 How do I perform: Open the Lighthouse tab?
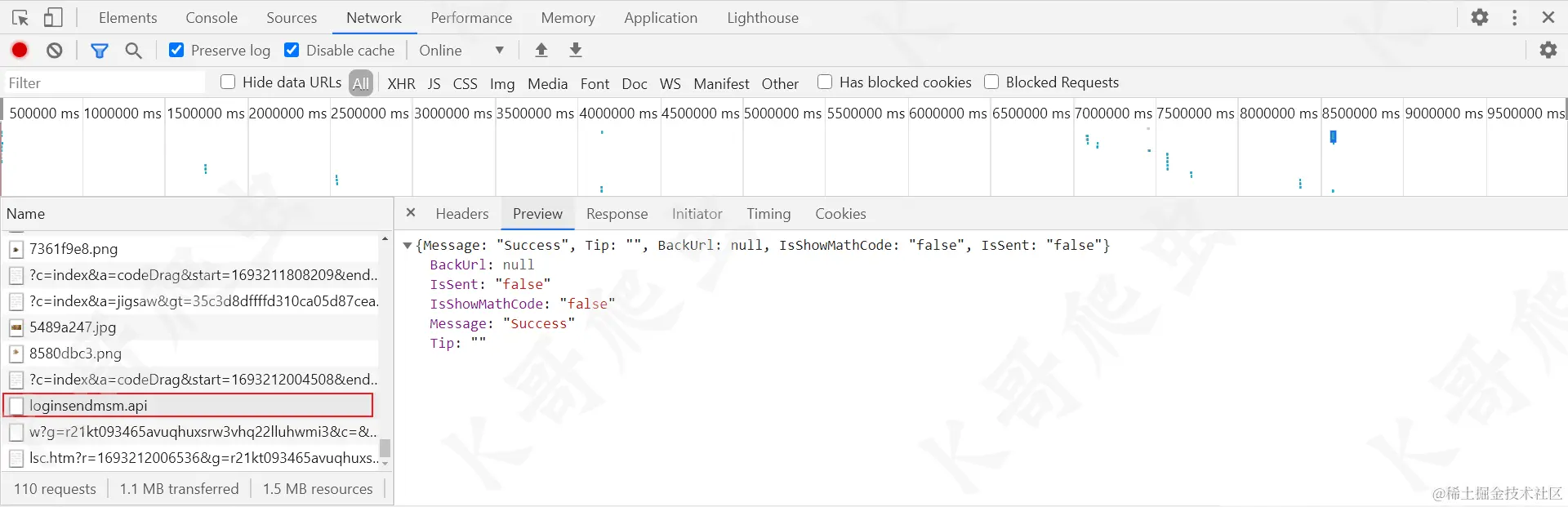763,17
